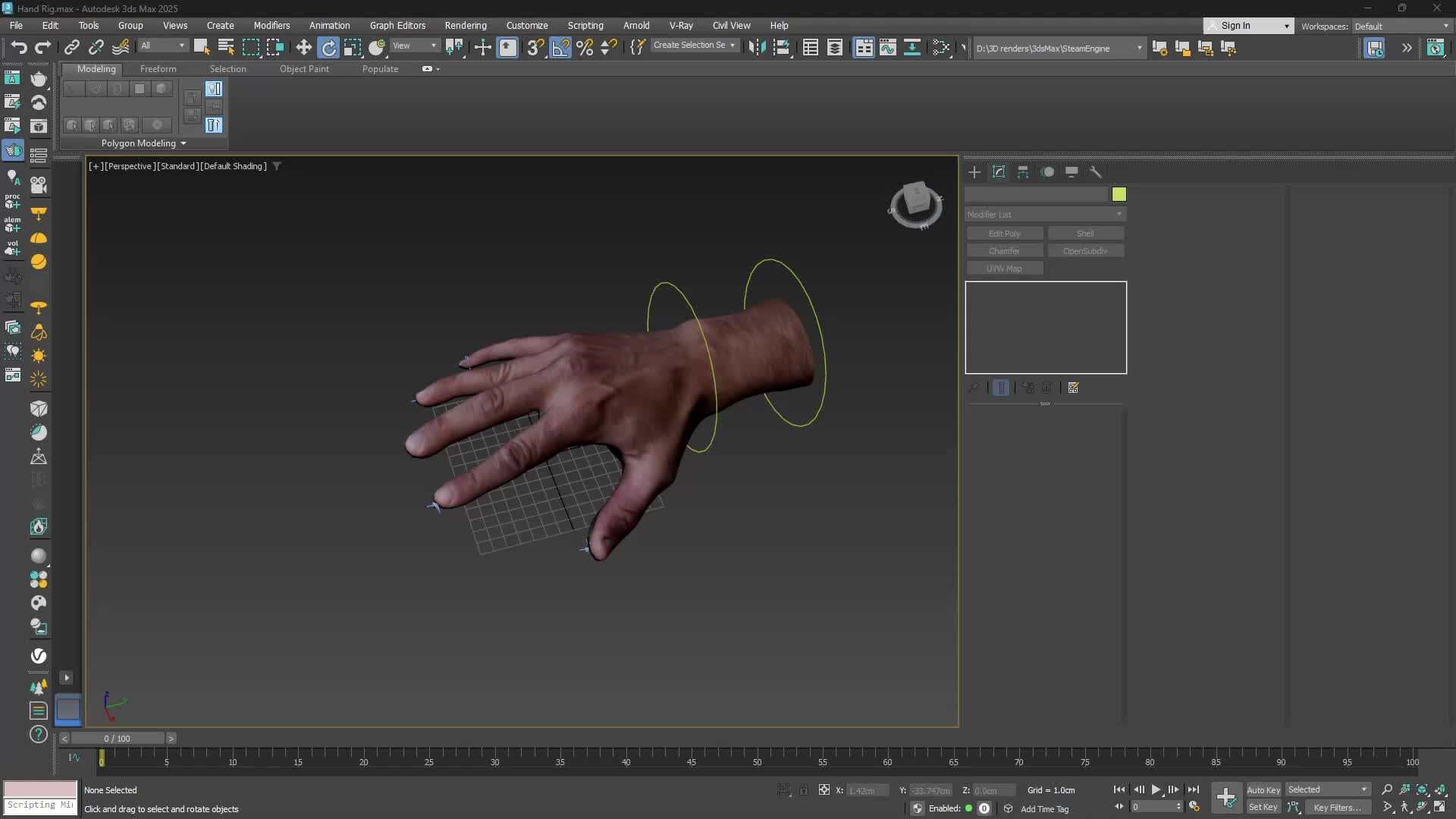1456x819 pixels.
Task: Apply the Edit Poly modifier button
Action: 1003,233
